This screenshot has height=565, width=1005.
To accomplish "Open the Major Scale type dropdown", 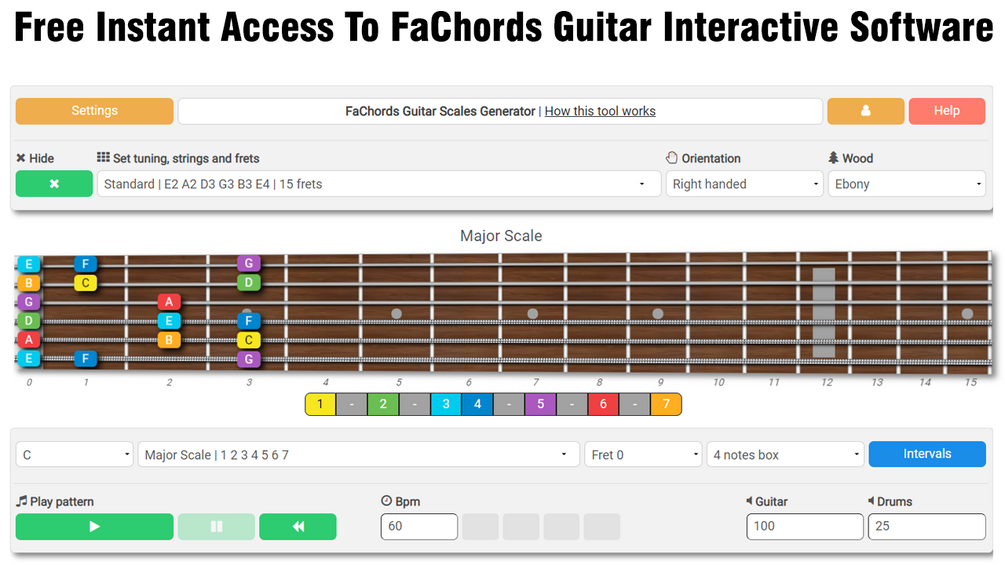I will click(358, 455).
